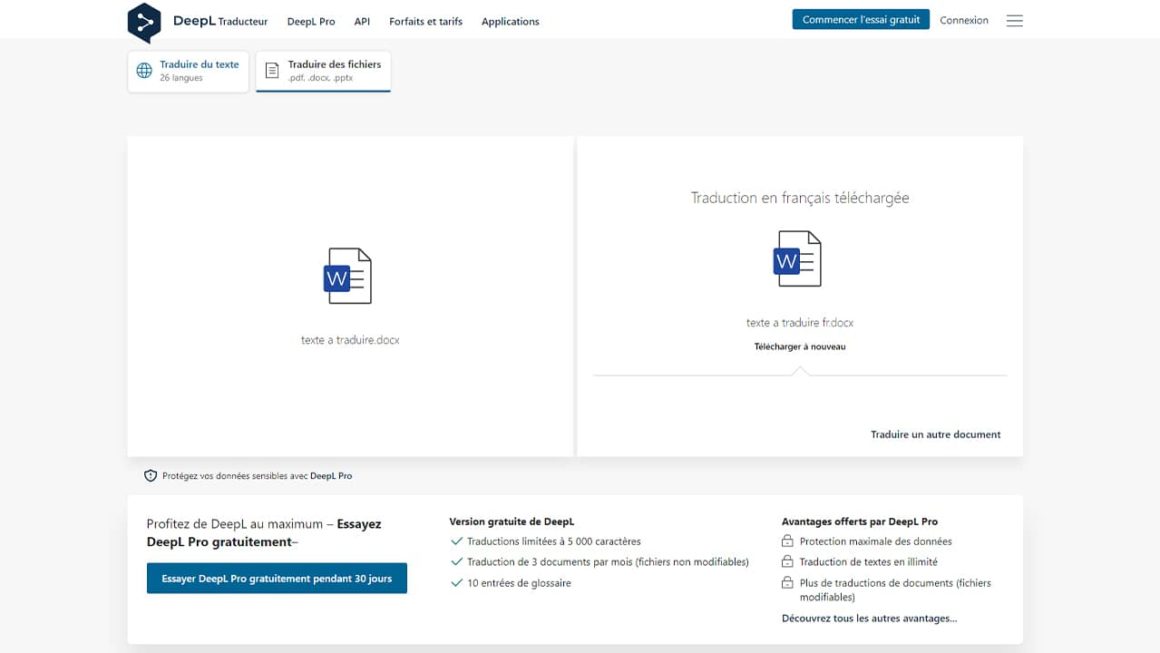Open the DeepL Pro menu item
The width and height of the screenshot is (1160, 653).
(x=311, y=21)
